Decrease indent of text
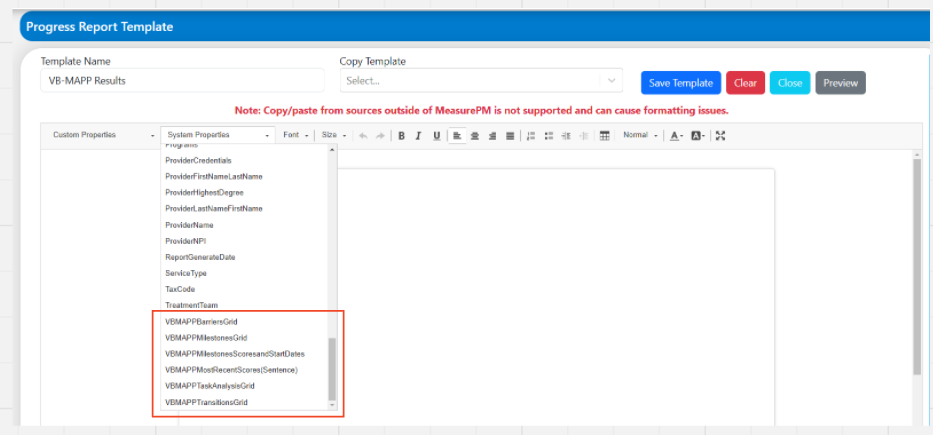 [x=584, y=136]
